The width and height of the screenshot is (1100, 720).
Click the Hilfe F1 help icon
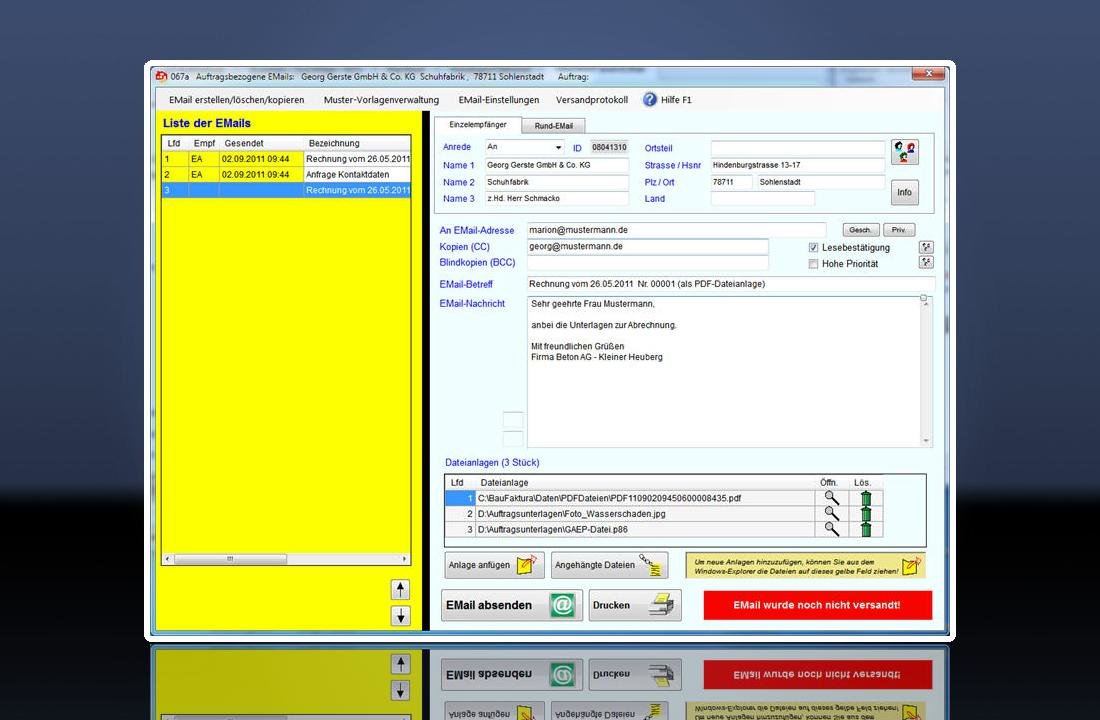(650, 100)
